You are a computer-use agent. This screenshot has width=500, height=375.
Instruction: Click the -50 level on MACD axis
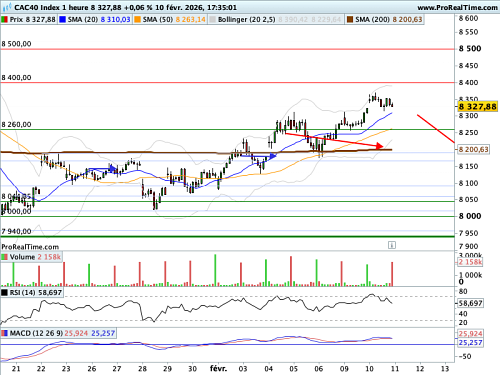(x=464, y=356)
